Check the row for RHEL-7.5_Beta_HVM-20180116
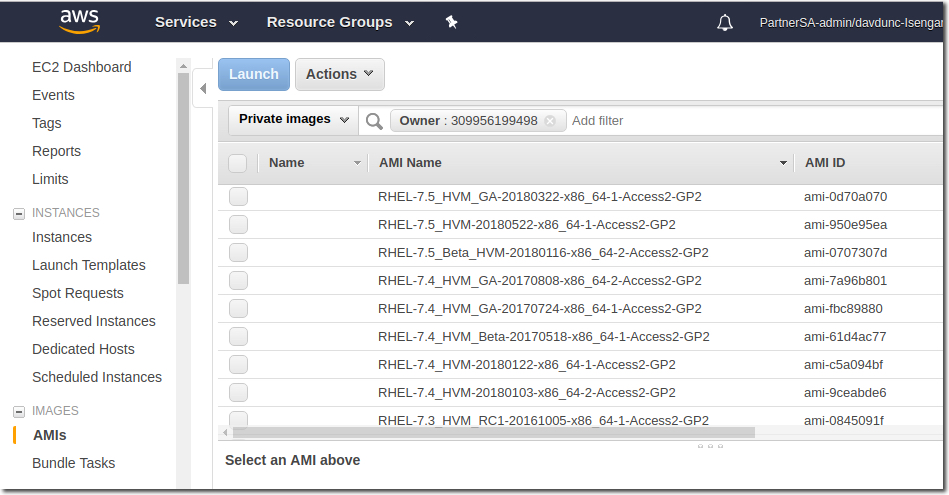The height and width of the screenshot is (495, 949). 238,252
